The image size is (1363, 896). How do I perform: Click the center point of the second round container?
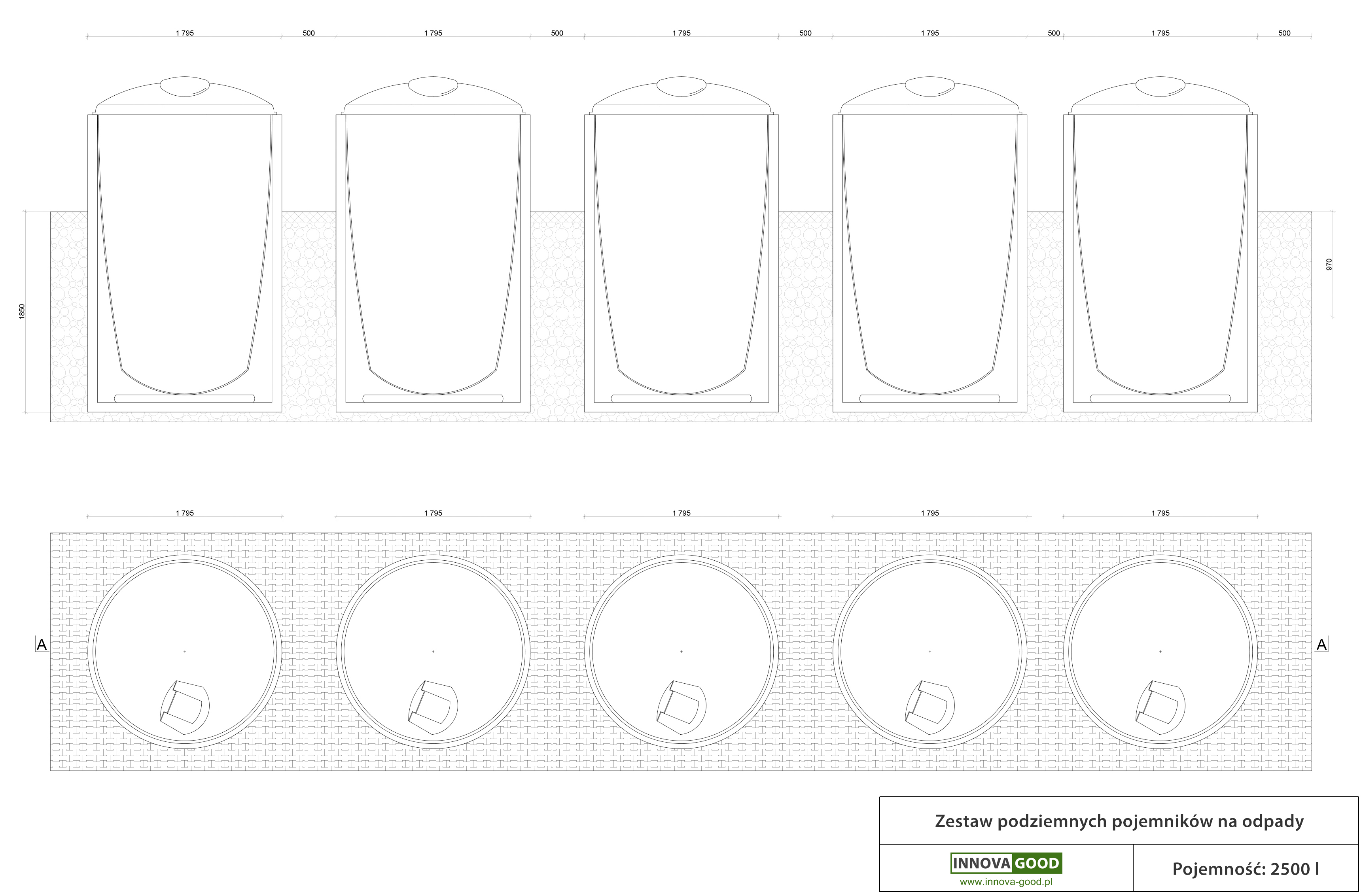pyautogui.click(x=433, y=652)
